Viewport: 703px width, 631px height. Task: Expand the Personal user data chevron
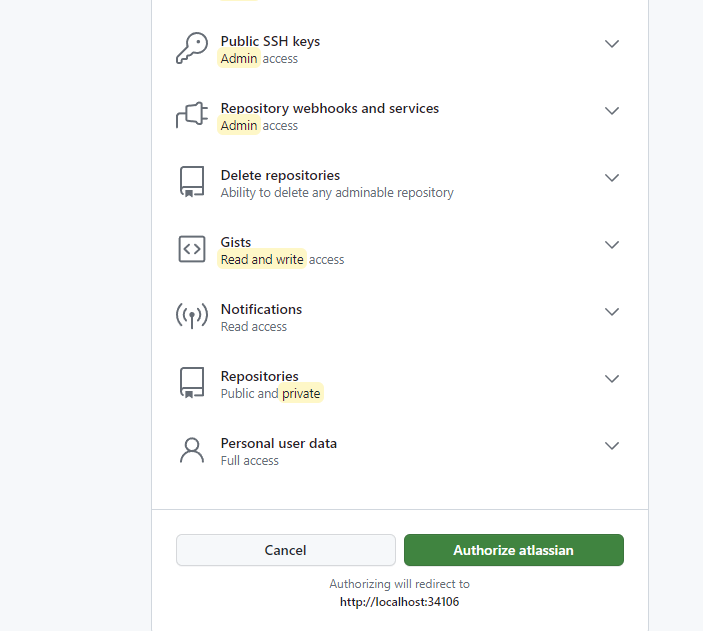pyautogui.click(x=612, y=446)
